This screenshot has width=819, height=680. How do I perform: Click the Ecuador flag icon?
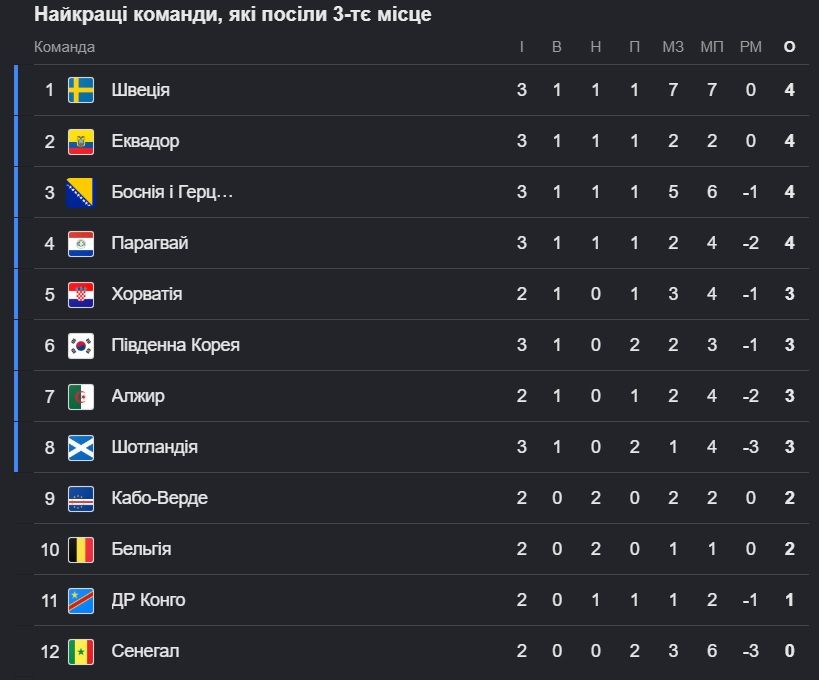81,141
